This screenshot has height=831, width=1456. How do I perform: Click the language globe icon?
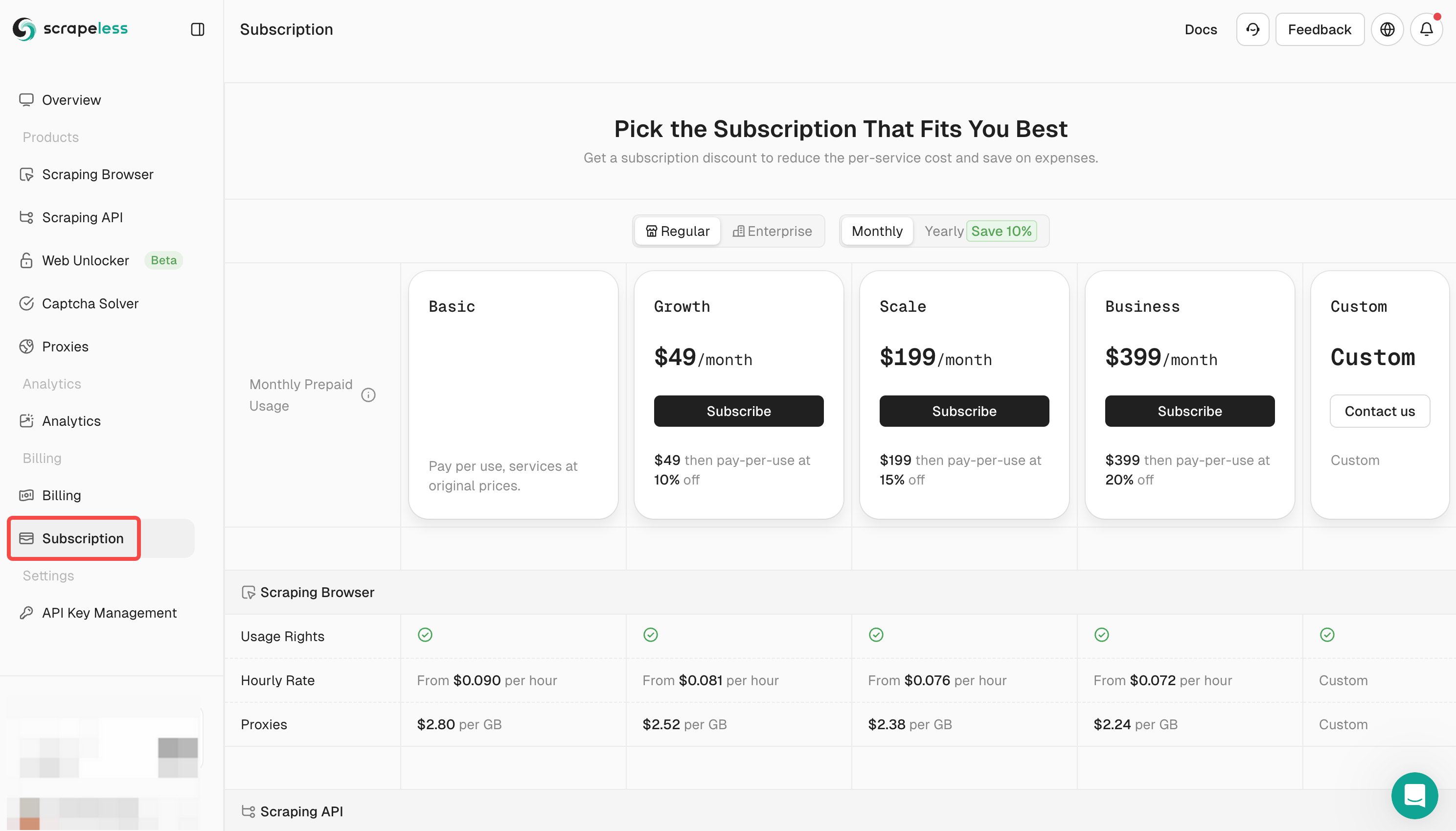point(1387,29)
